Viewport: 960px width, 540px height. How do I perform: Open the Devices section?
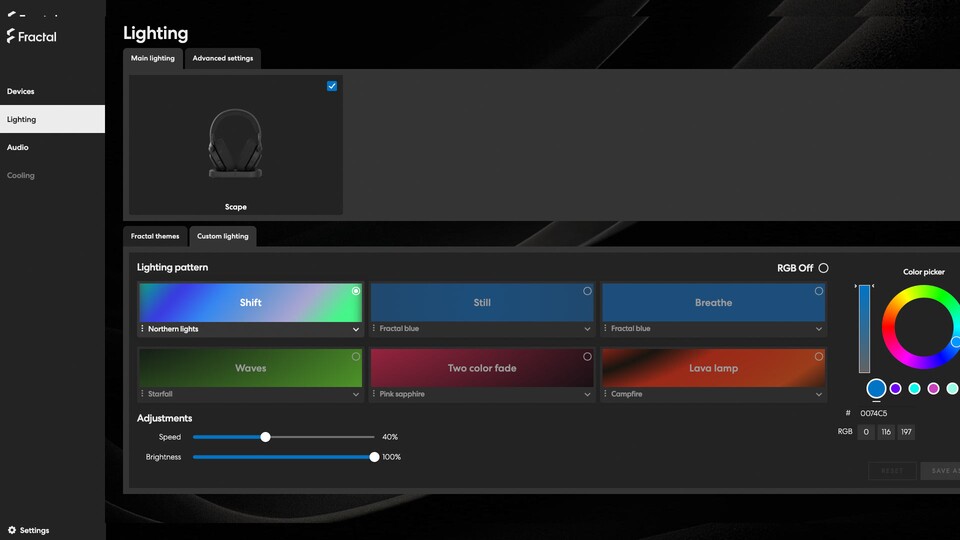pyautogui.click(x=52, y=91)
